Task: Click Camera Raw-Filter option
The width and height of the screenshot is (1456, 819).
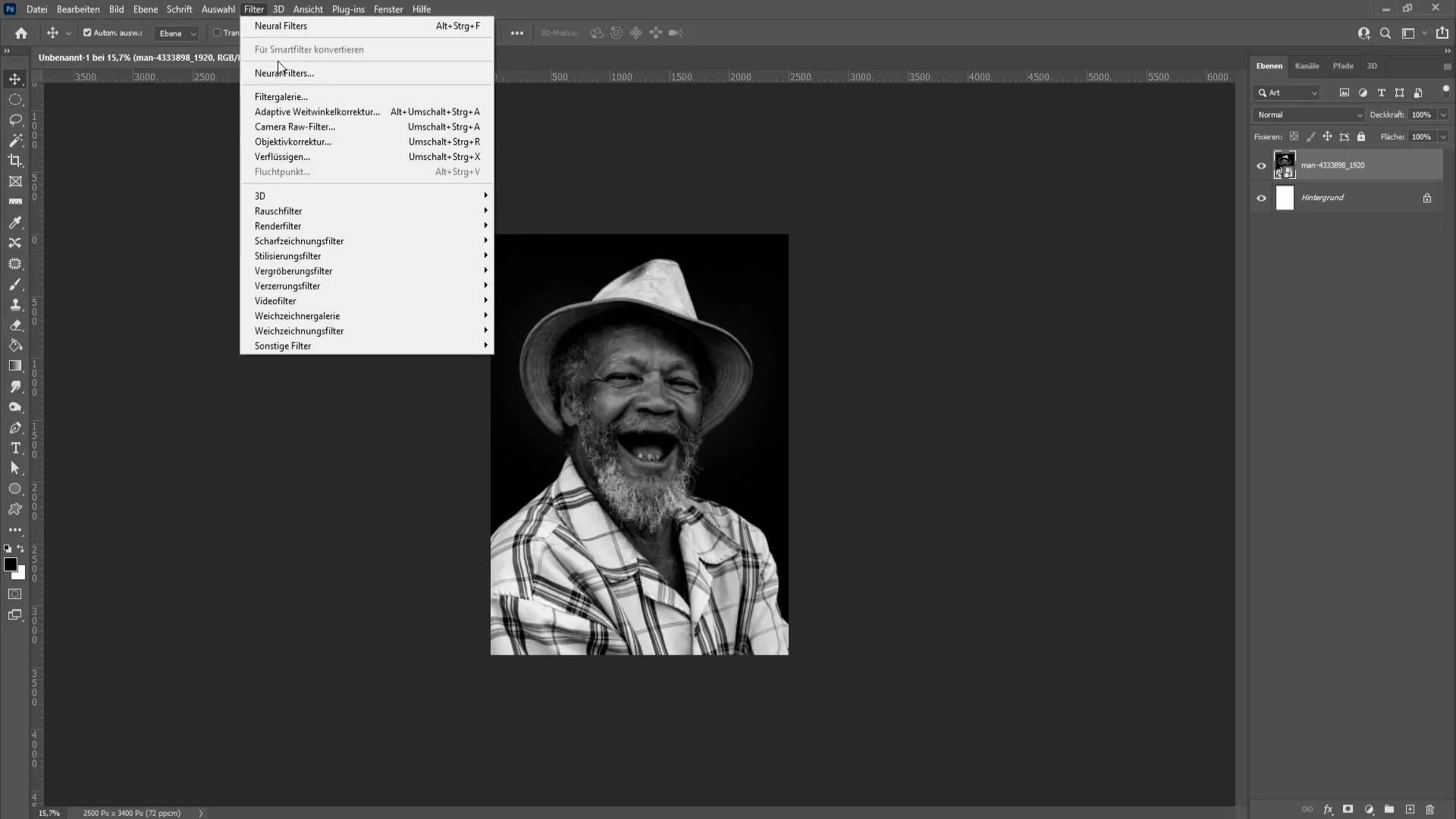Action: point(295,127)
